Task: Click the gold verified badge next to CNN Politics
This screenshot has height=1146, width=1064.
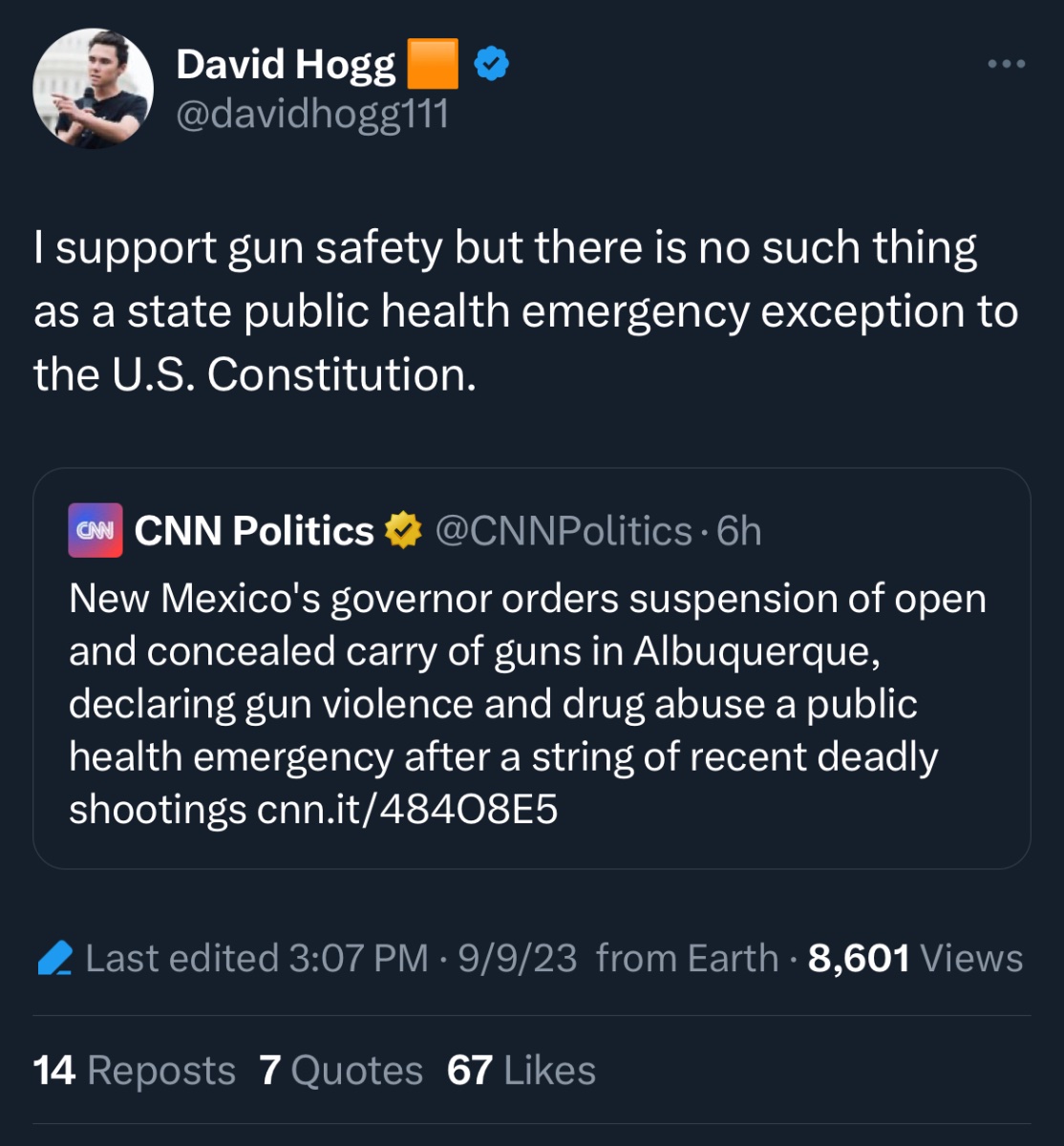Action: (x=403, y=530)
